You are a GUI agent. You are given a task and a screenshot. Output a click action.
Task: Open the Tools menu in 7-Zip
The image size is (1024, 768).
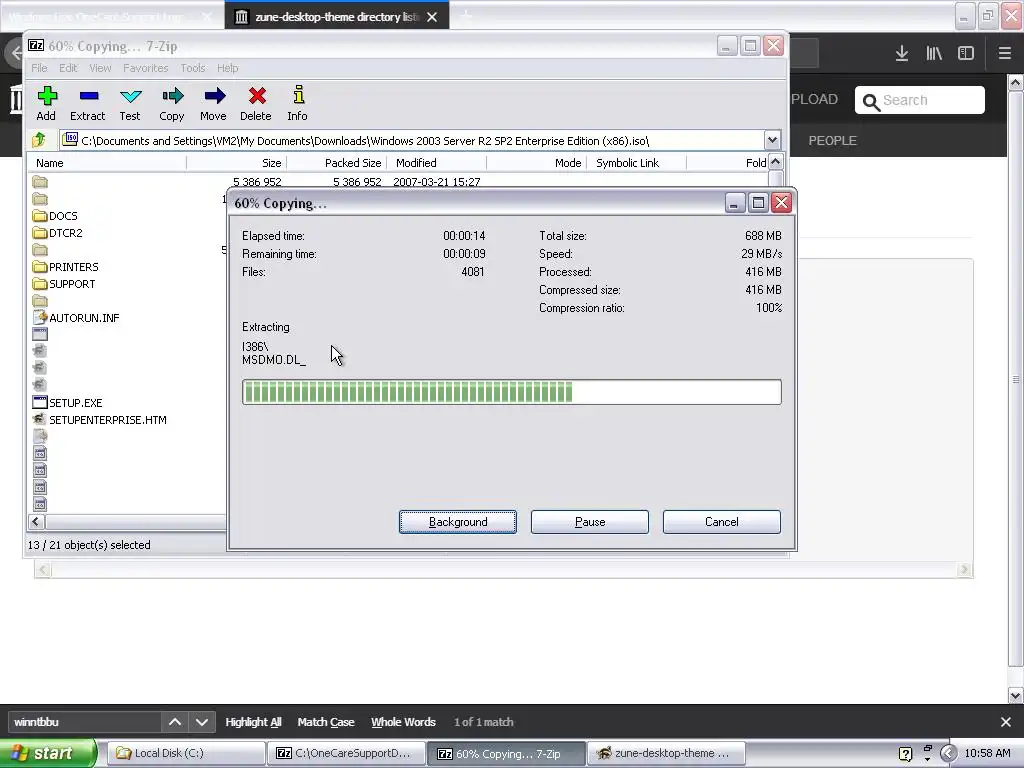pyautogui.click(x=193, y=68)
